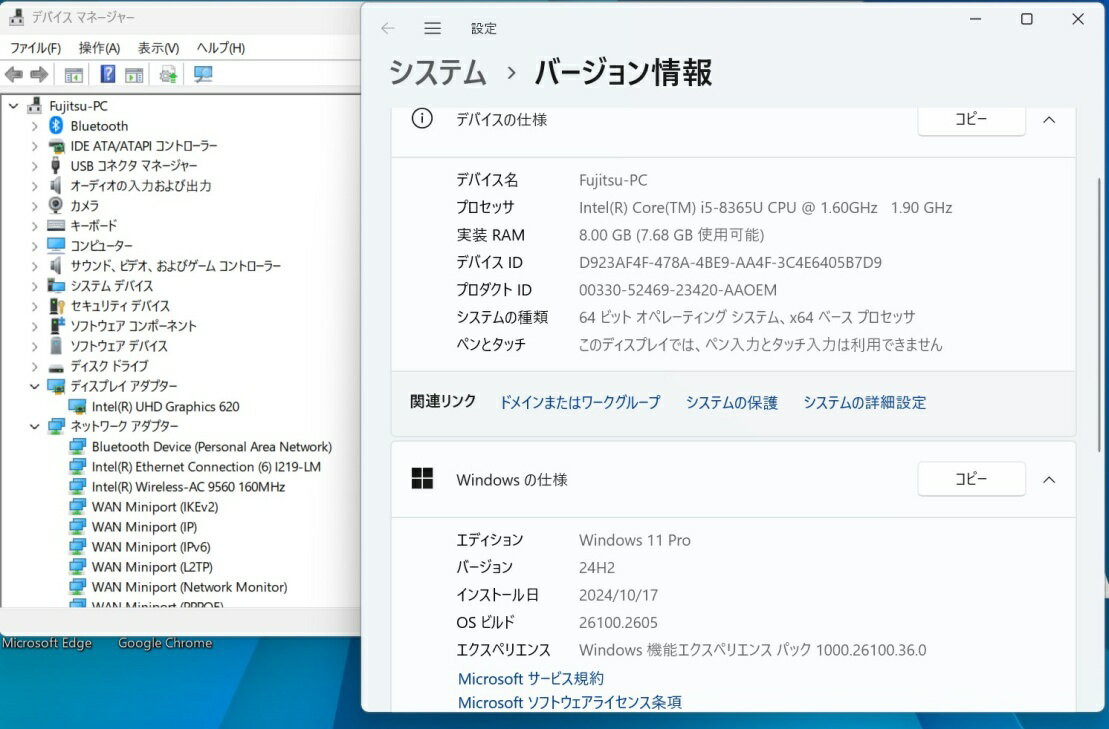Image resolution: width=1109 pixels, height=729 pixels.
Task: Expand the Bluetooth category
Action: click(x=34, y=126)
